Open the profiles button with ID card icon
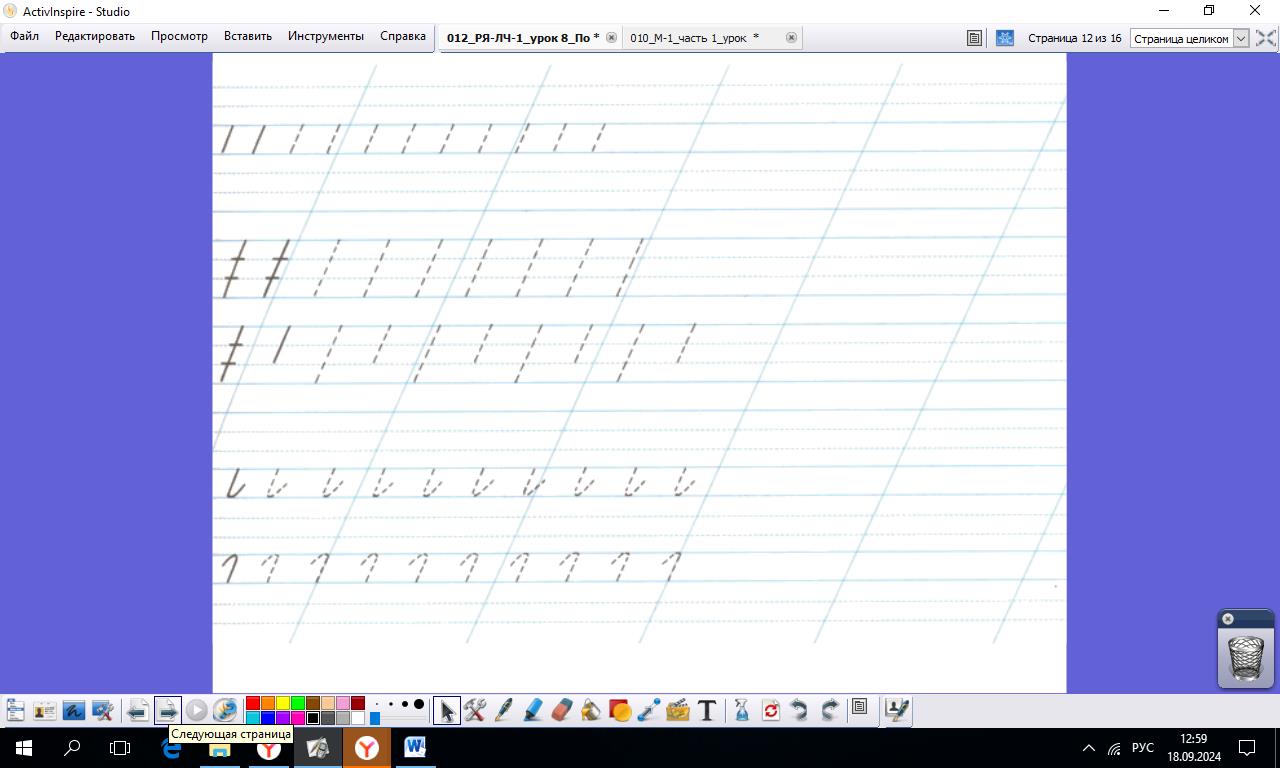Screen dimensions: 1280x768 click(x=44, y=710)
